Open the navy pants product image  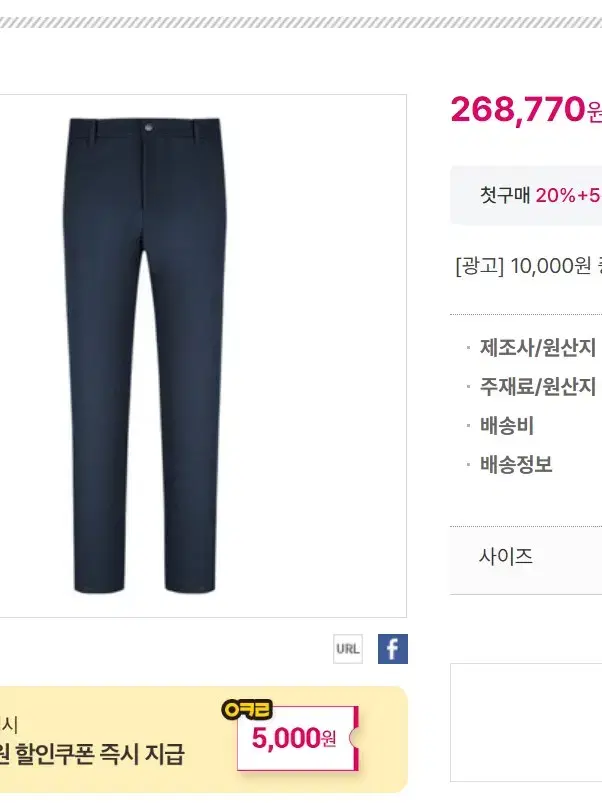pos(203,355)
